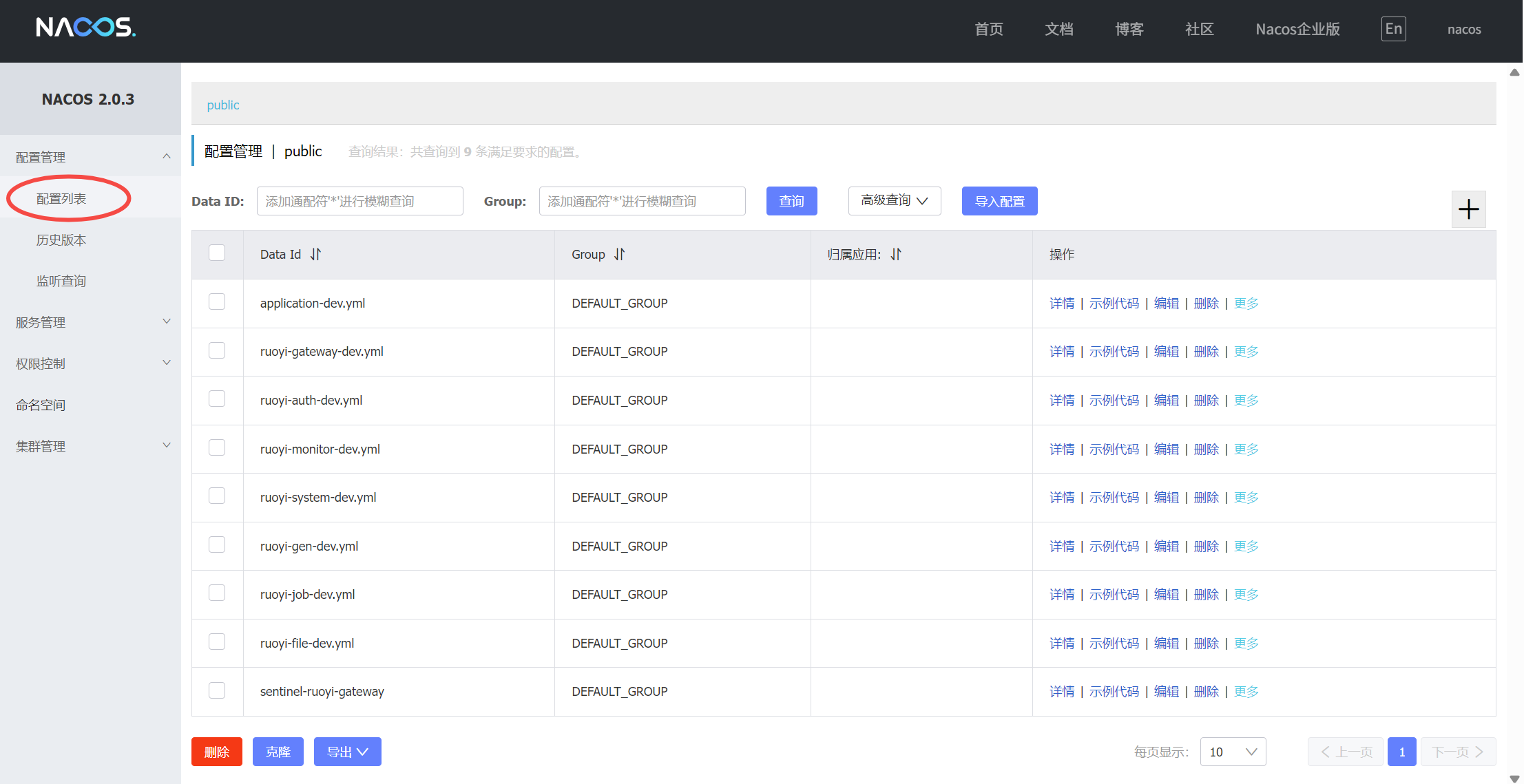1524x784 pixels.
Task: Check the ruoyi-job-dev.yml row checkbox
Action: coord(217,593)
